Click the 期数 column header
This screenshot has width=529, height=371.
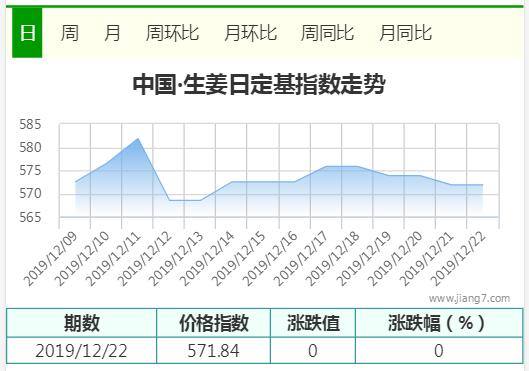click(x=82, y=323)
